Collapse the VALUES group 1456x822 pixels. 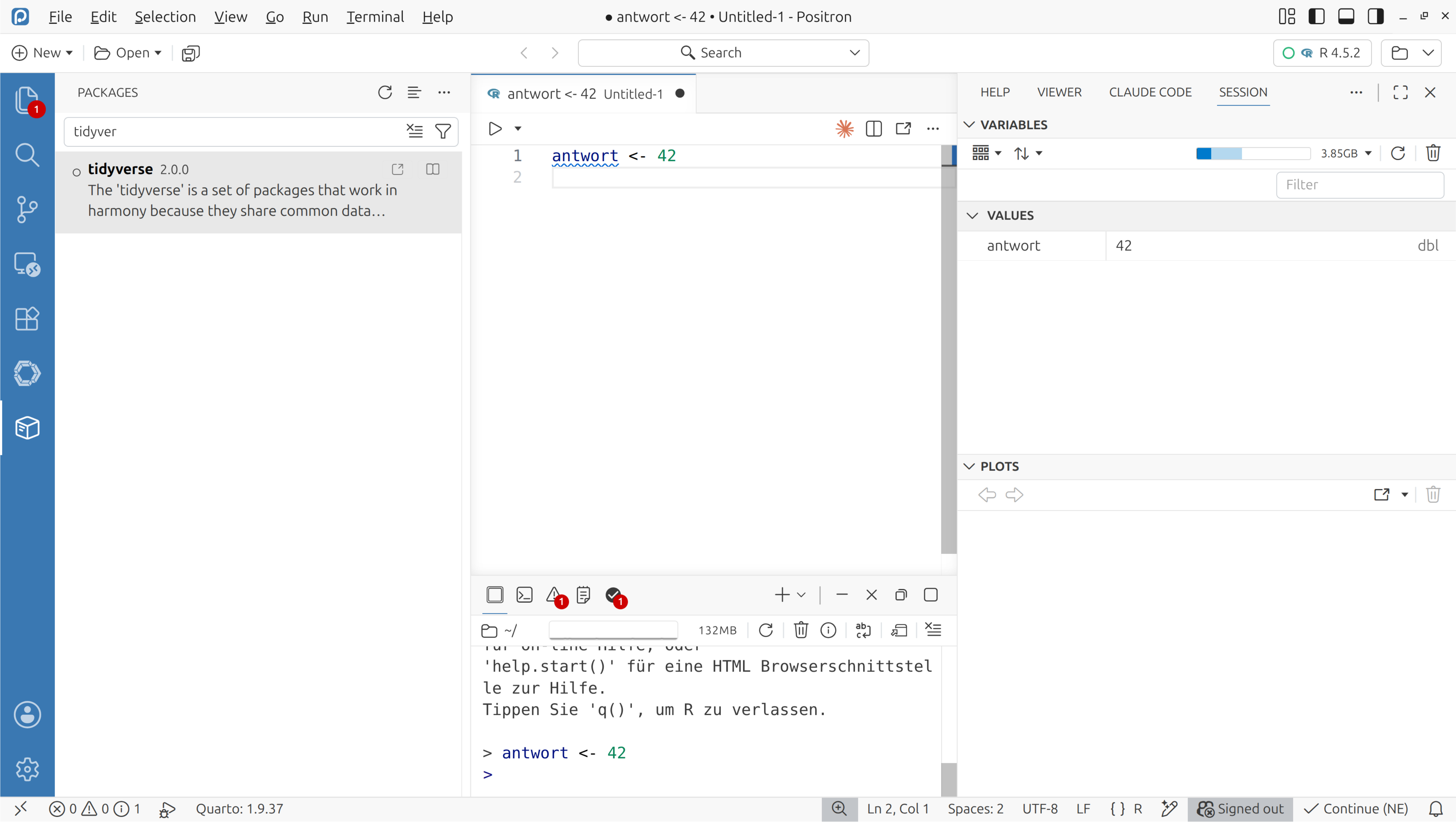972,215
